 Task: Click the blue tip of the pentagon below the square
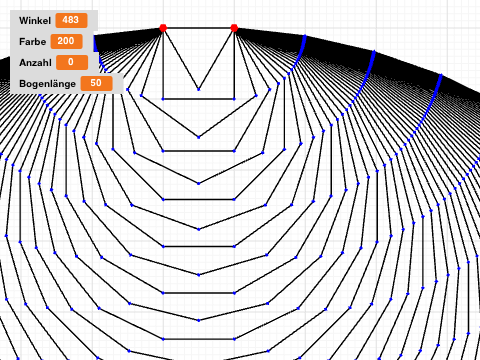click(199, 137)
